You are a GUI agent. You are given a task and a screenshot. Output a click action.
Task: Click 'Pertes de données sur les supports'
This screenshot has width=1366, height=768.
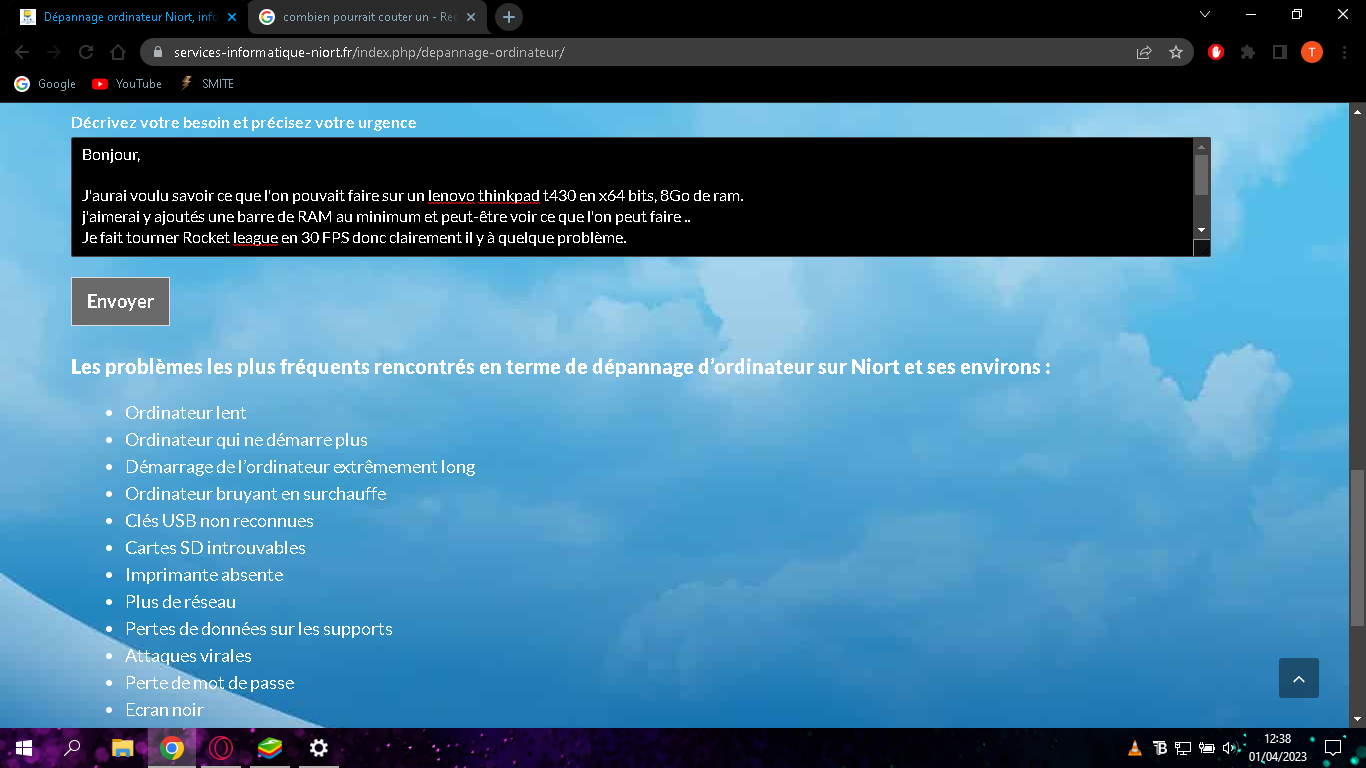tap(258, 628)
